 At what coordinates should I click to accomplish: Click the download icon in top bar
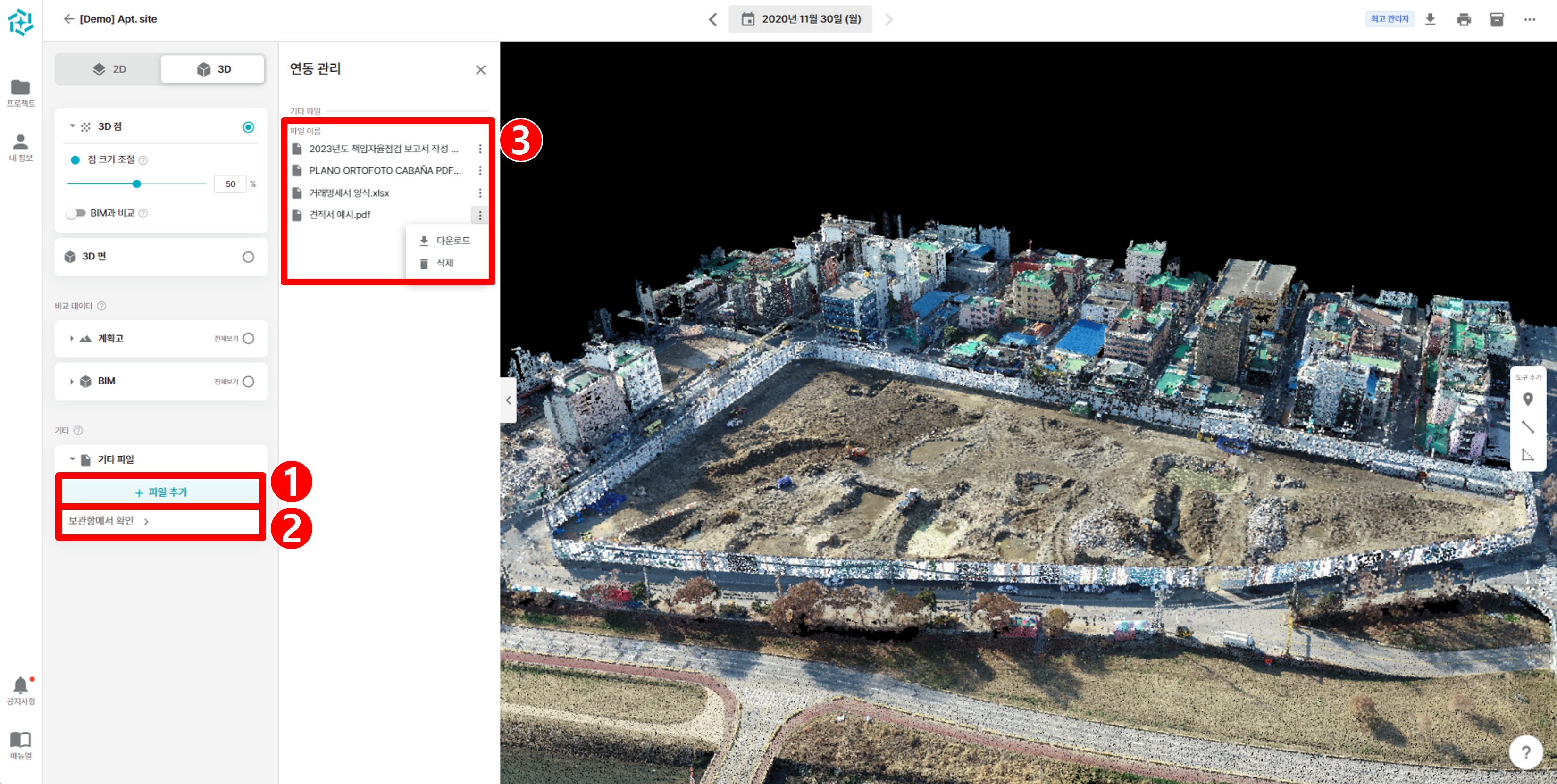click(x=1430, y=19)
